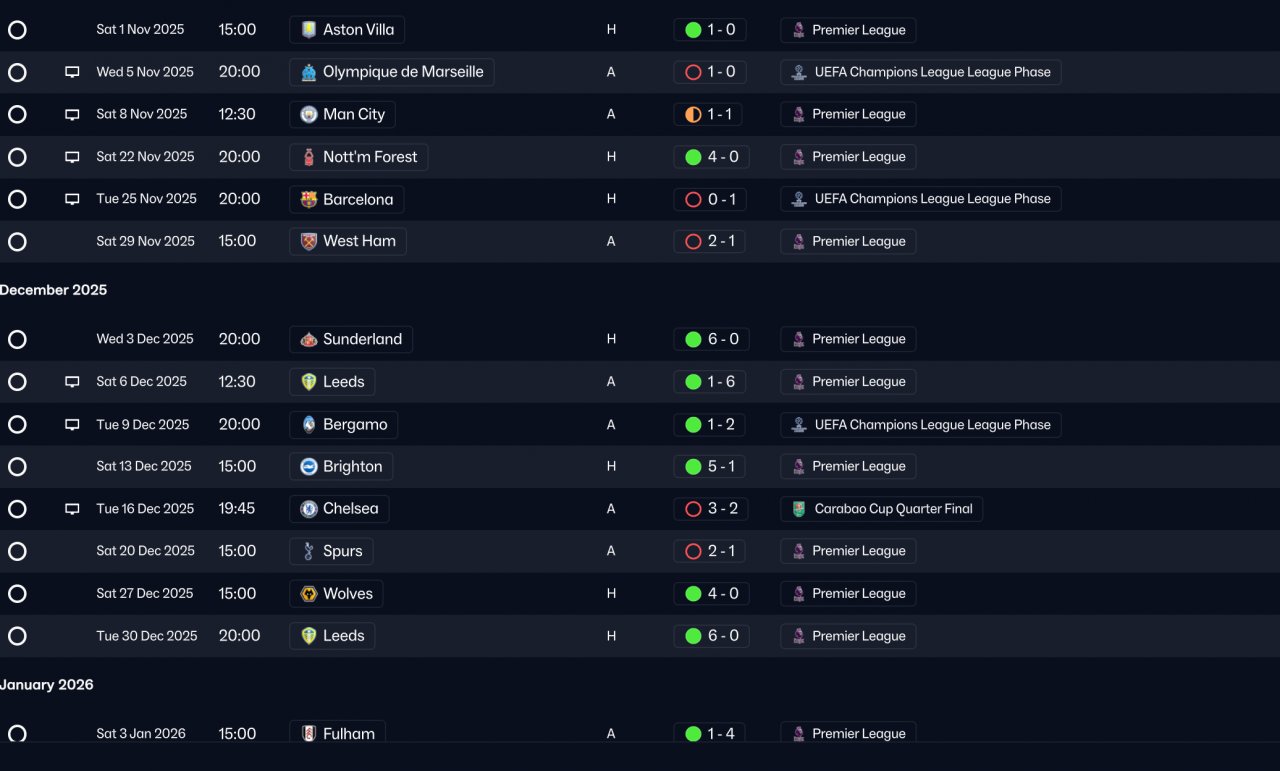
Task: Open the West Ham opponent button
Action: 348,241
